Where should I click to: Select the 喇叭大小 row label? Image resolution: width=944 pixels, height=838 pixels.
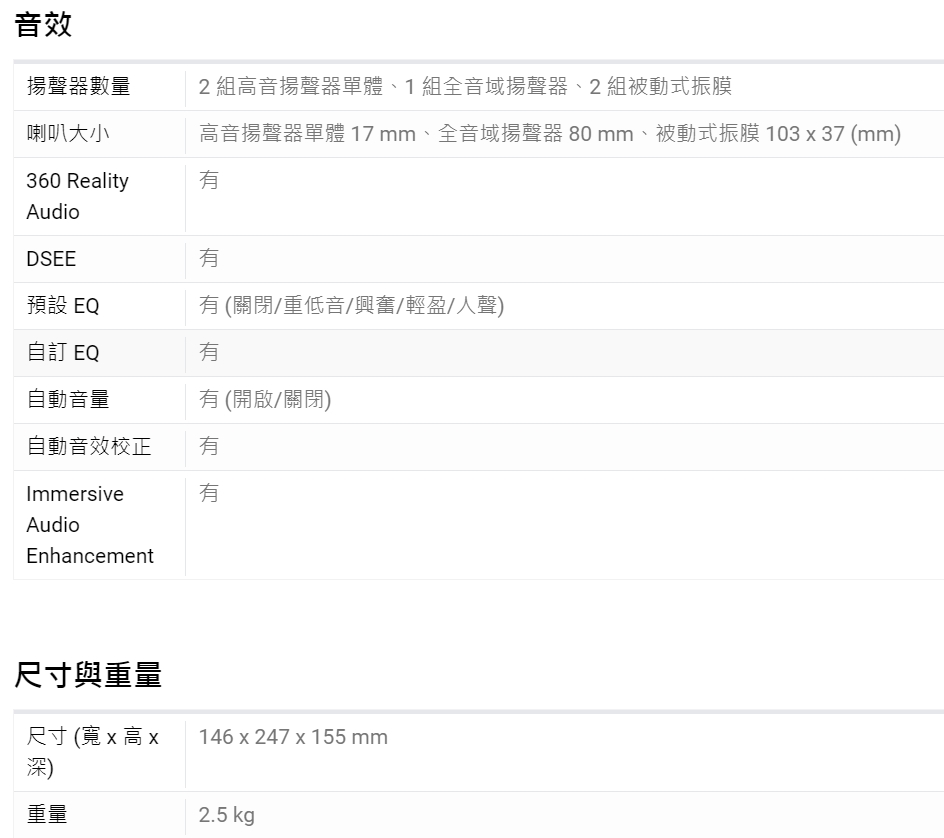pos(68,134)
